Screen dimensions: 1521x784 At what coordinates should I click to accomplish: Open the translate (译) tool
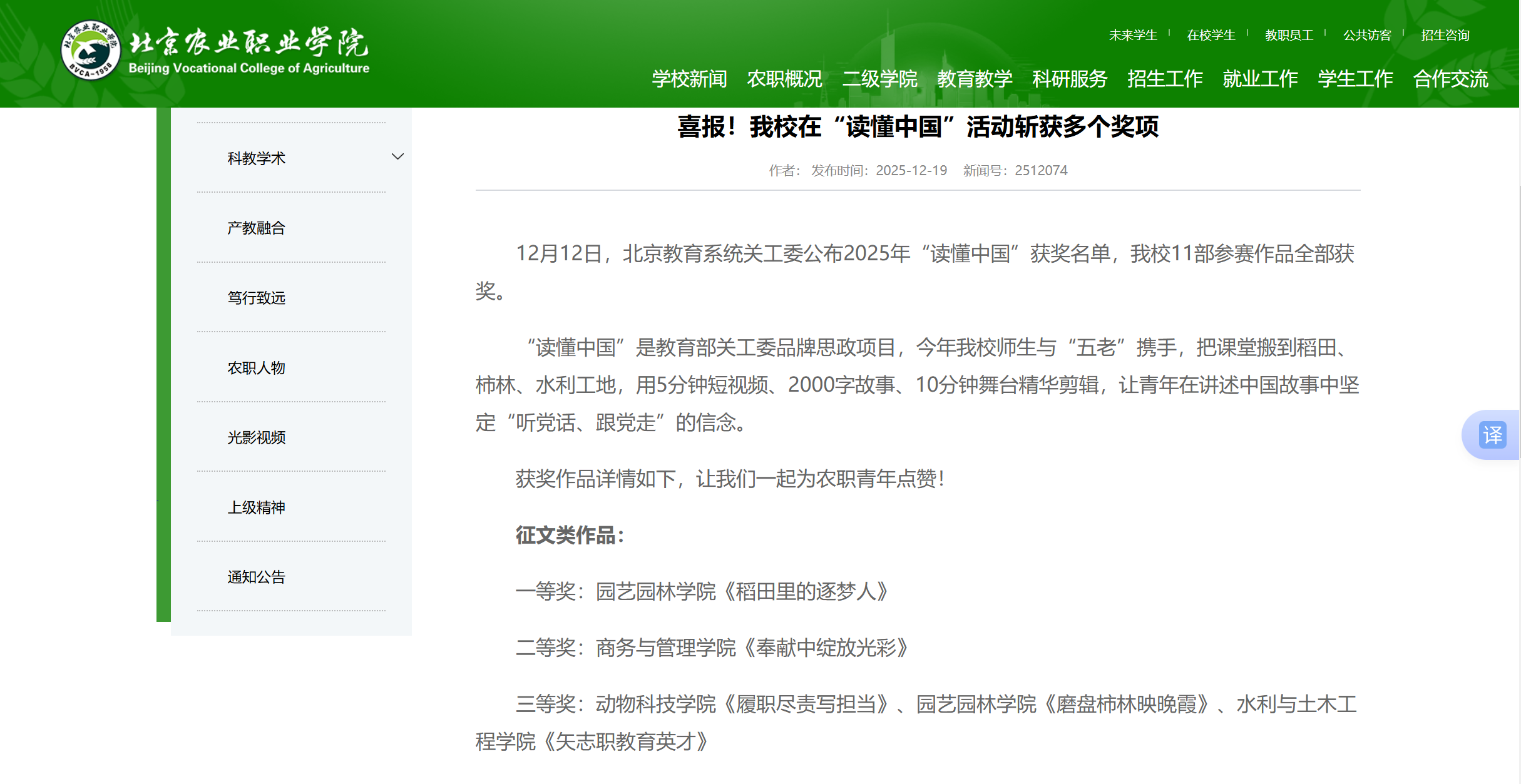point(1492,434)
